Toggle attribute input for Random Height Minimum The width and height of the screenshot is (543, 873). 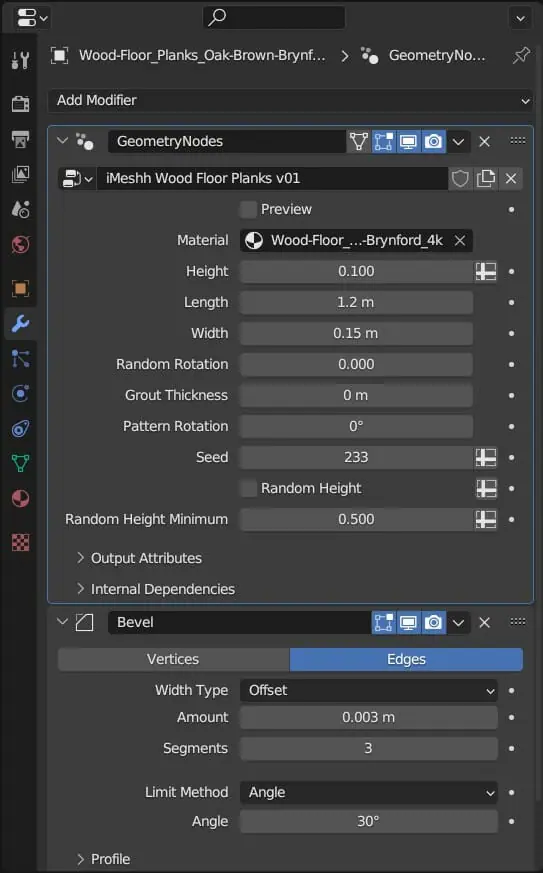[x=486, y=519]
